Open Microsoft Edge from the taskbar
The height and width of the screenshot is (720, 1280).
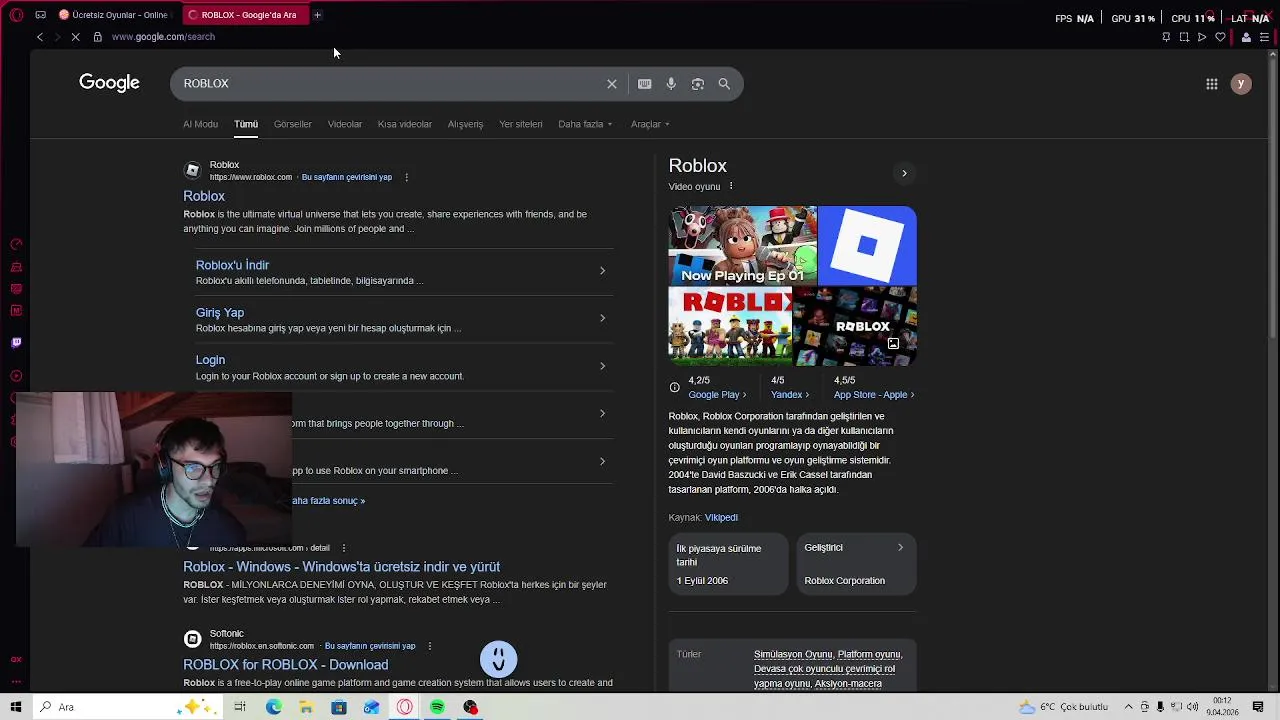pos(273,707)
